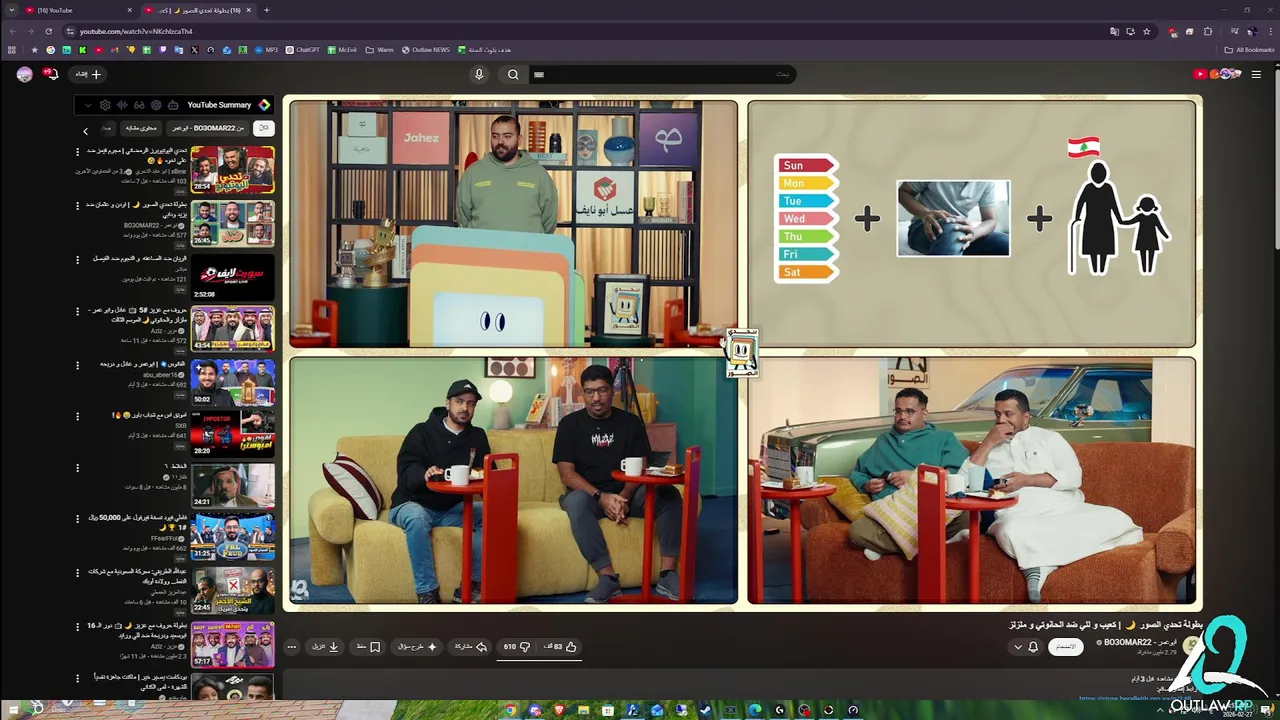Open Chrome from the Windows taskbar
The height and width of the screenshot is (720, 1280).
(x=511, y=710)
